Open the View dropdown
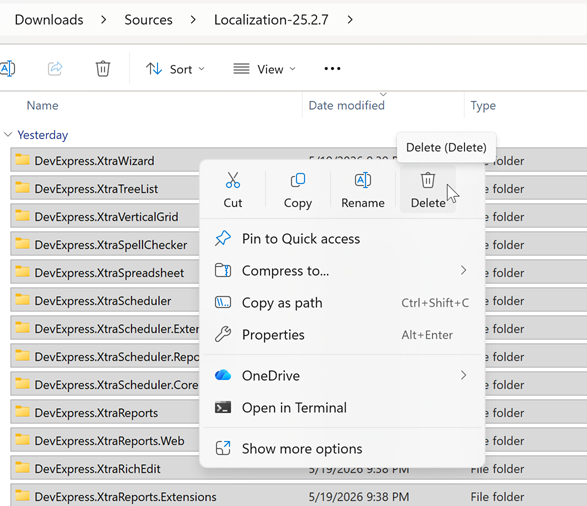Image resolution: width=587 pixels, height=506 pixels. [x=264, y=69]
